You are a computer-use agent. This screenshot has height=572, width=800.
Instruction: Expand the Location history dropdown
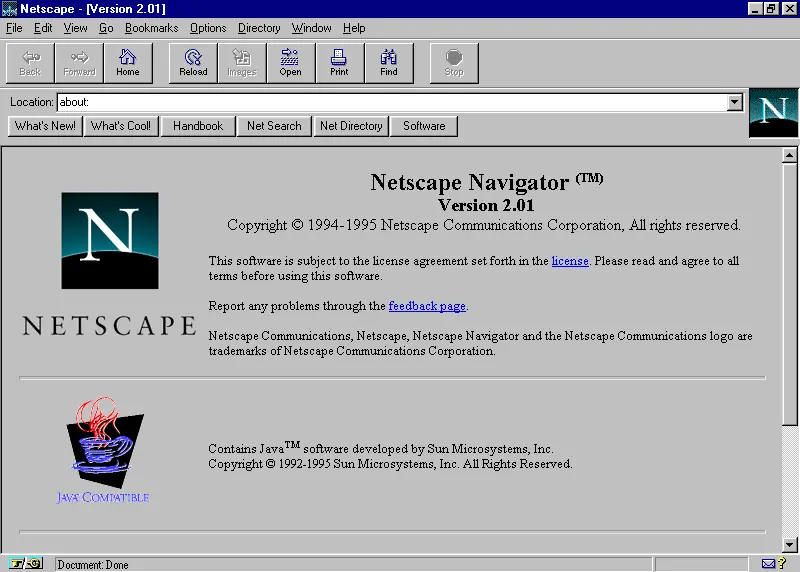pyautogui.click(x=735, y=102)
